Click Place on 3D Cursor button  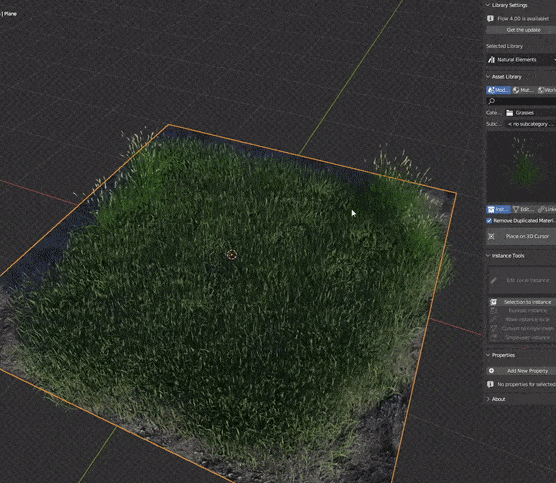click(x=521, y=236)
